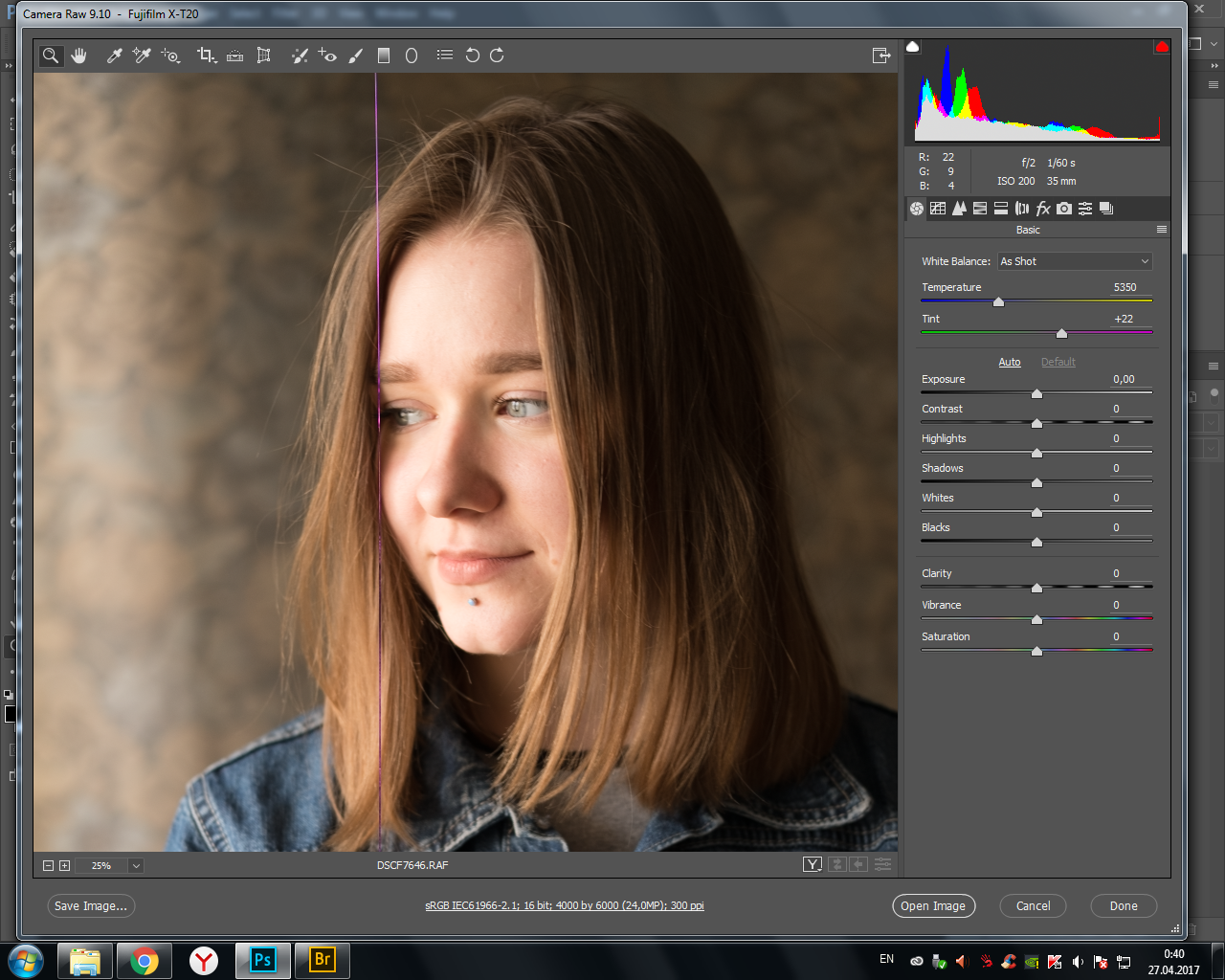The image size is (1225, 980).
Task: Select the Red Eye Removal tool
Action: click(327, 56)
